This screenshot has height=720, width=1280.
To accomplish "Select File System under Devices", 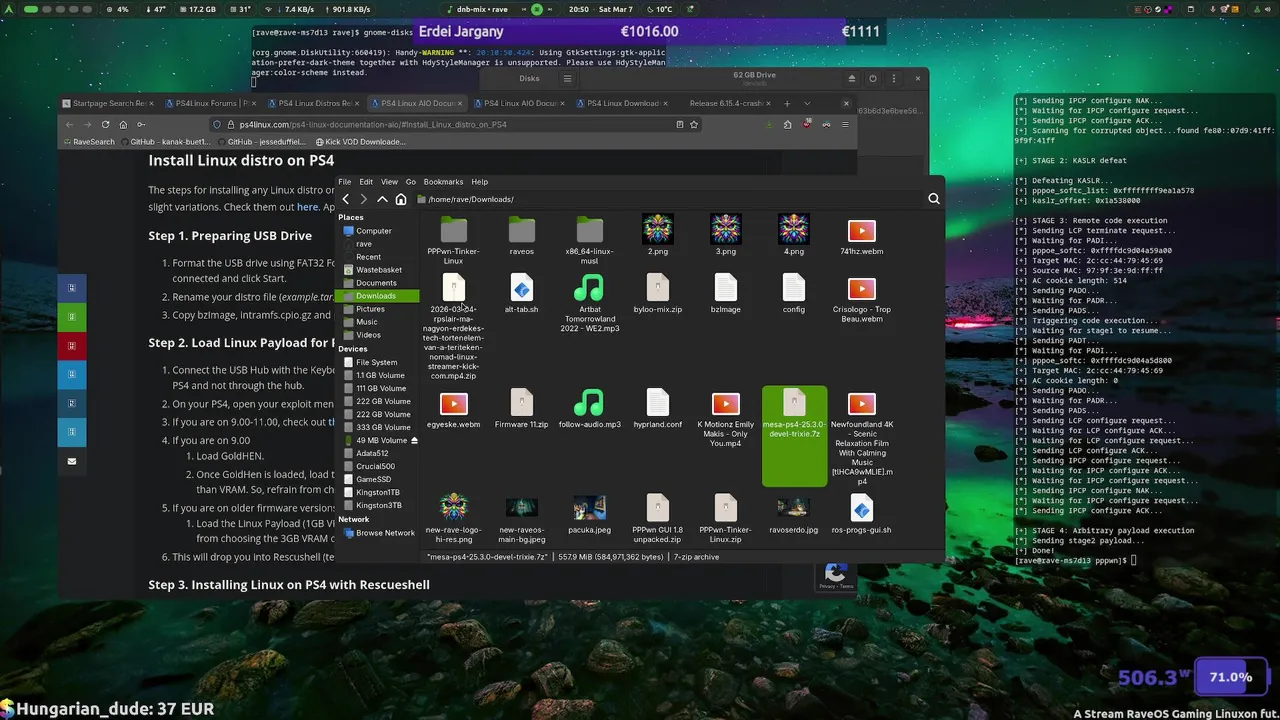I will tap(376, 362).
